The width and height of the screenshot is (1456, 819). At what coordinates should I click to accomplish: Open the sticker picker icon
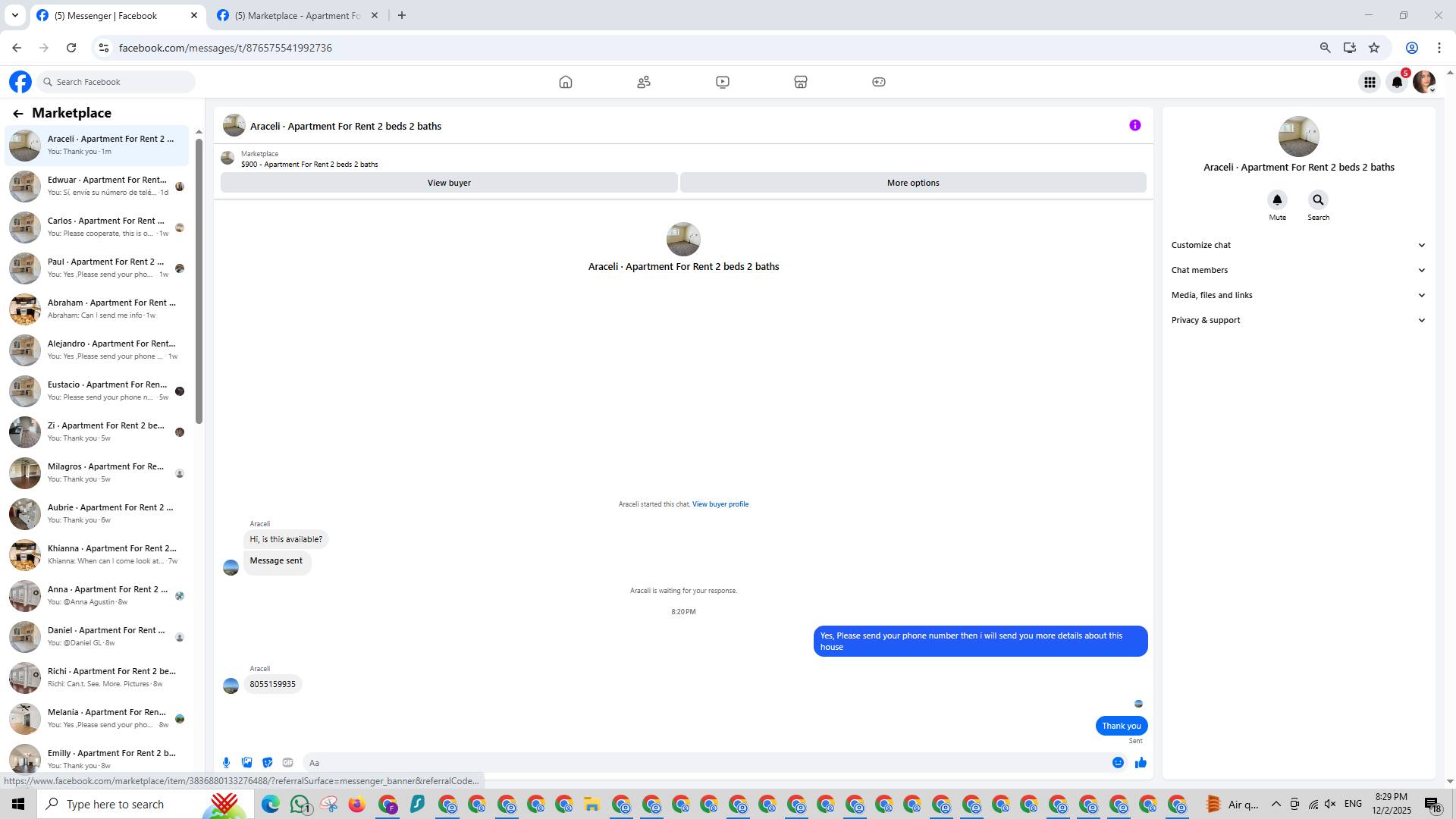click(267, 763)
